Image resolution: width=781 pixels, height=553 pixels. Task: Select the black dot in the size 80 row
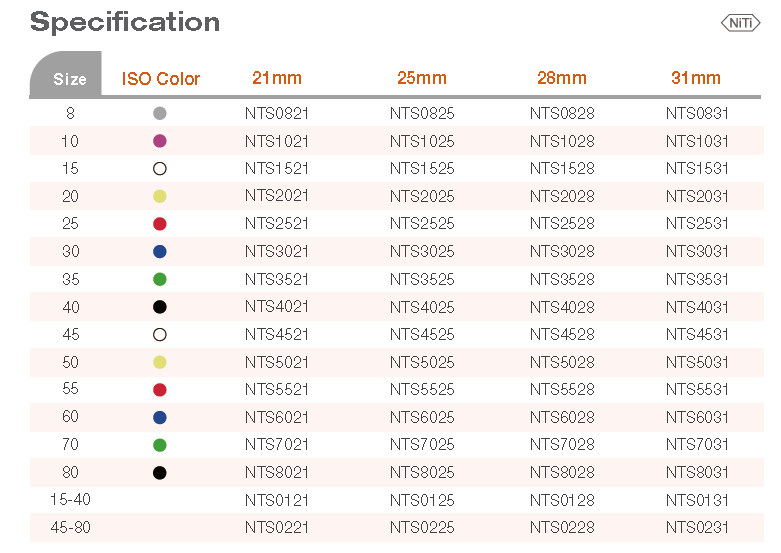point(160,473)
